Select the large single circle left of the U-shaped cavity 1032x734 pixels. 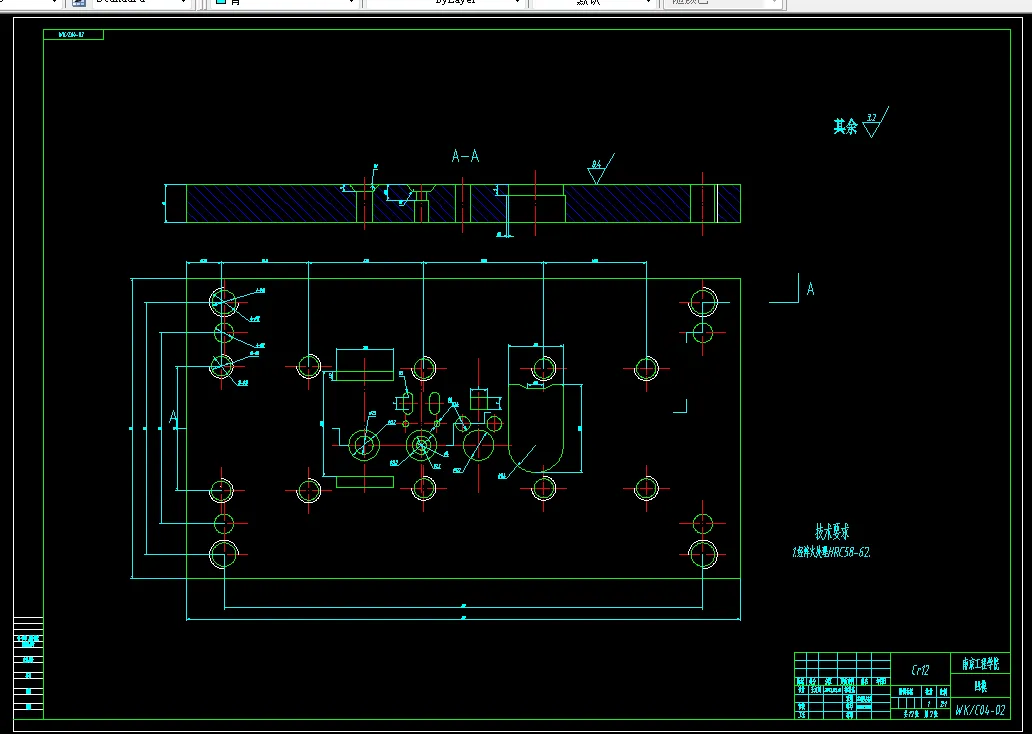point(478,445)
